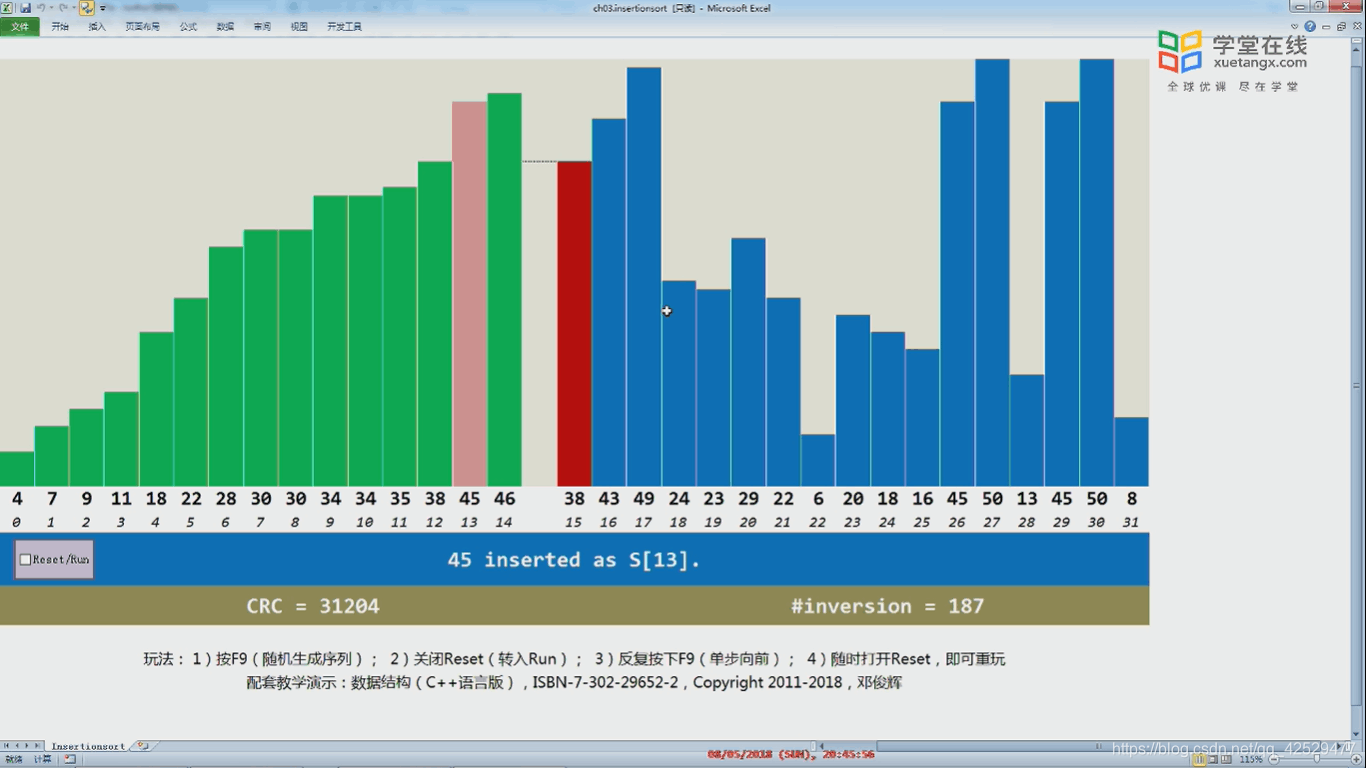
Task: Click the Undo arrow icon
Action: [42, 7]
